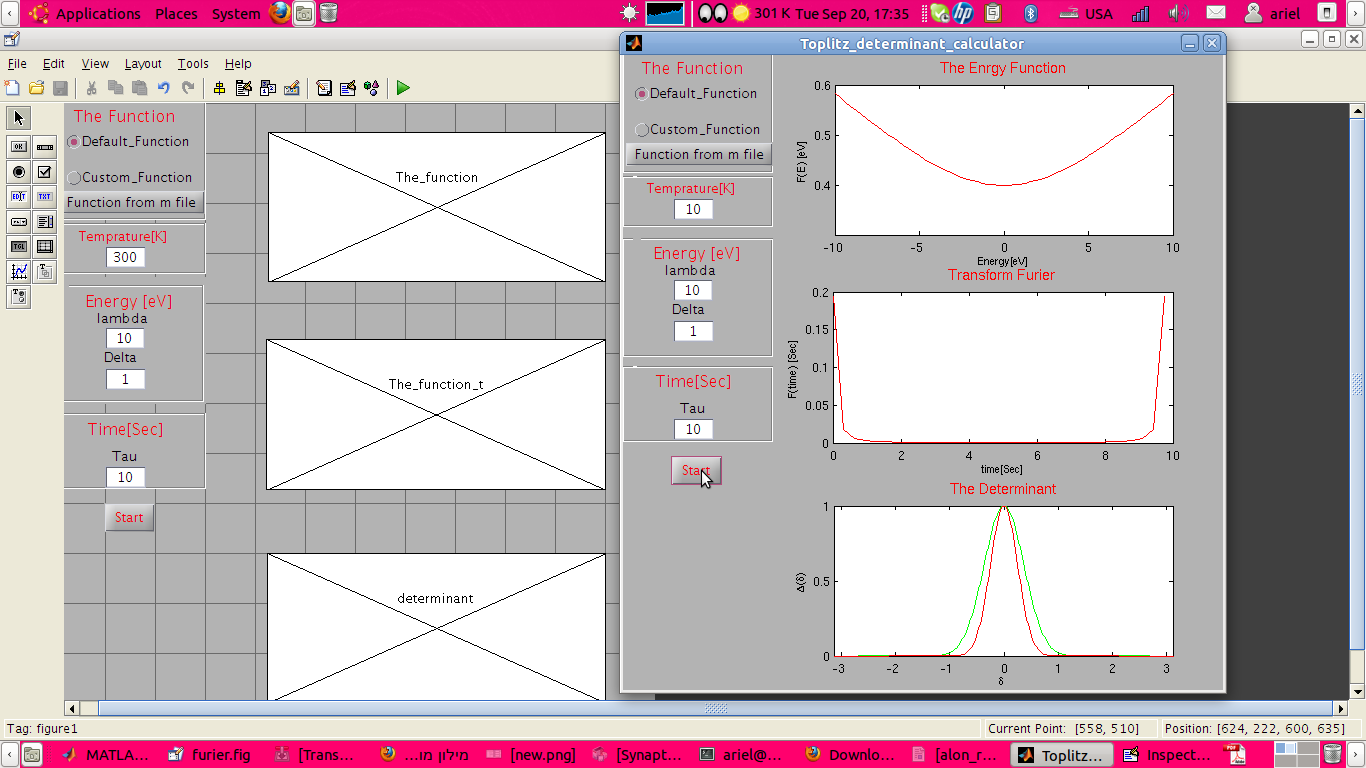Choose the Button Group component tool

19,296
